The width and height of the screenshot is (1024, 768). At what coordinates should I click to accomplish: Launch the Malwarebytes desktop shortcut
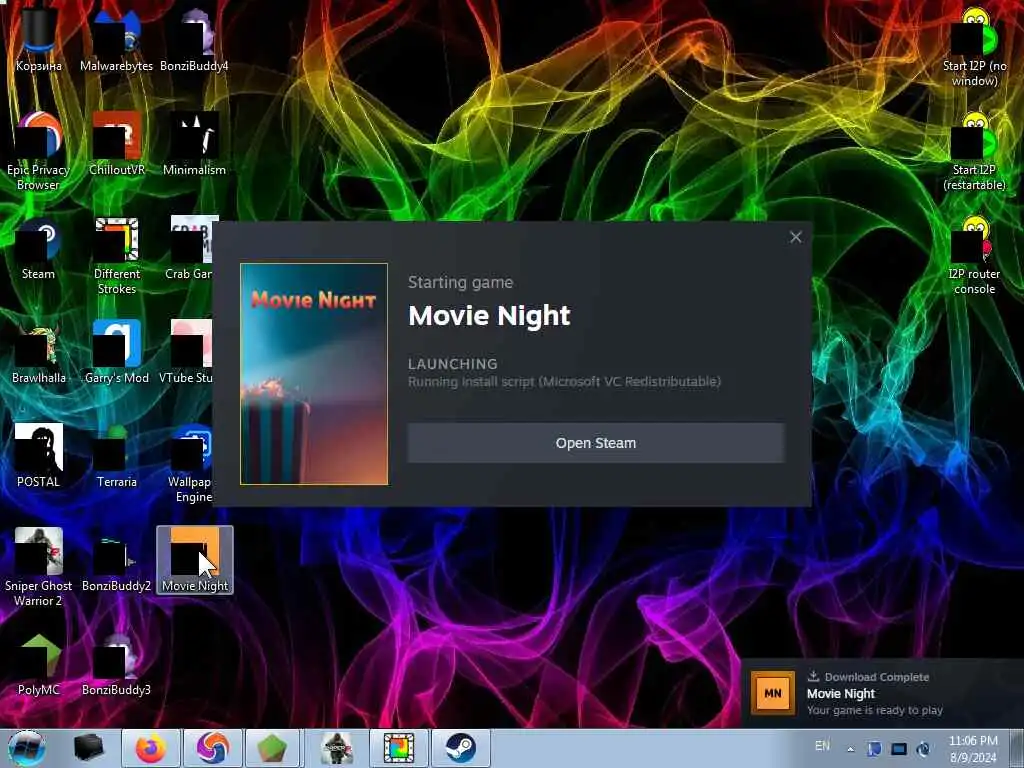(116, 39)
